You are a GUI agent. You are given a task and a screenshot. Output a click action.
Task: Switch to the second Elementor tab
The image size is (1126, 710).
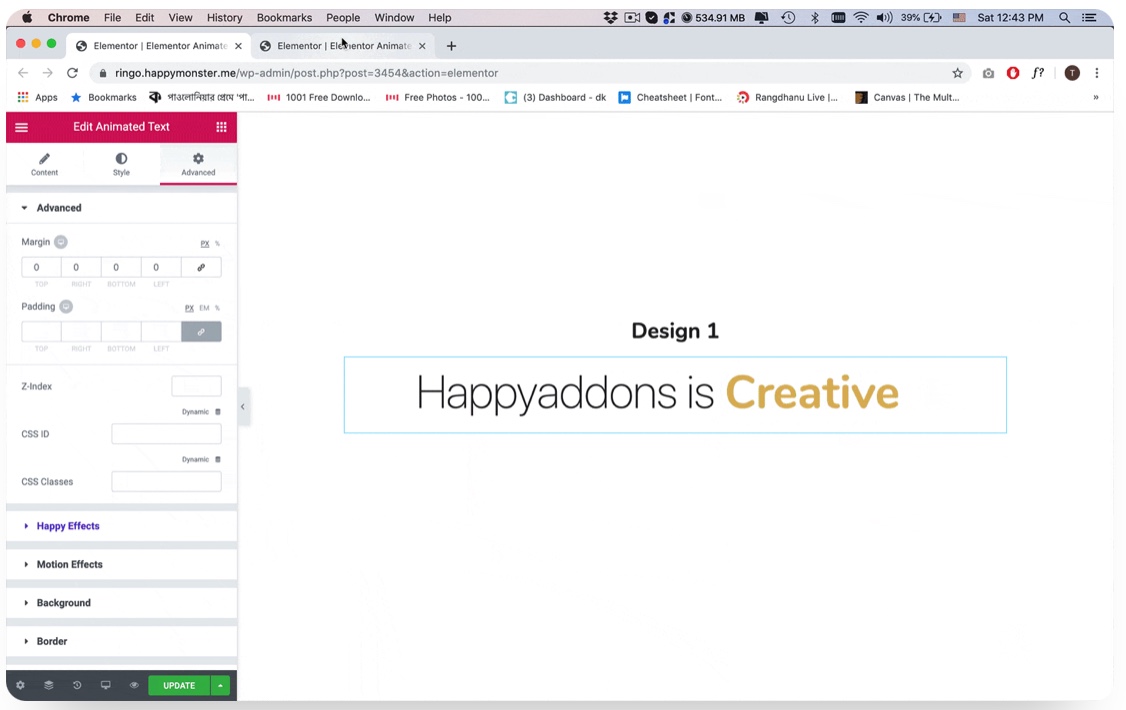pyautogui.click(x=343, y=46)
